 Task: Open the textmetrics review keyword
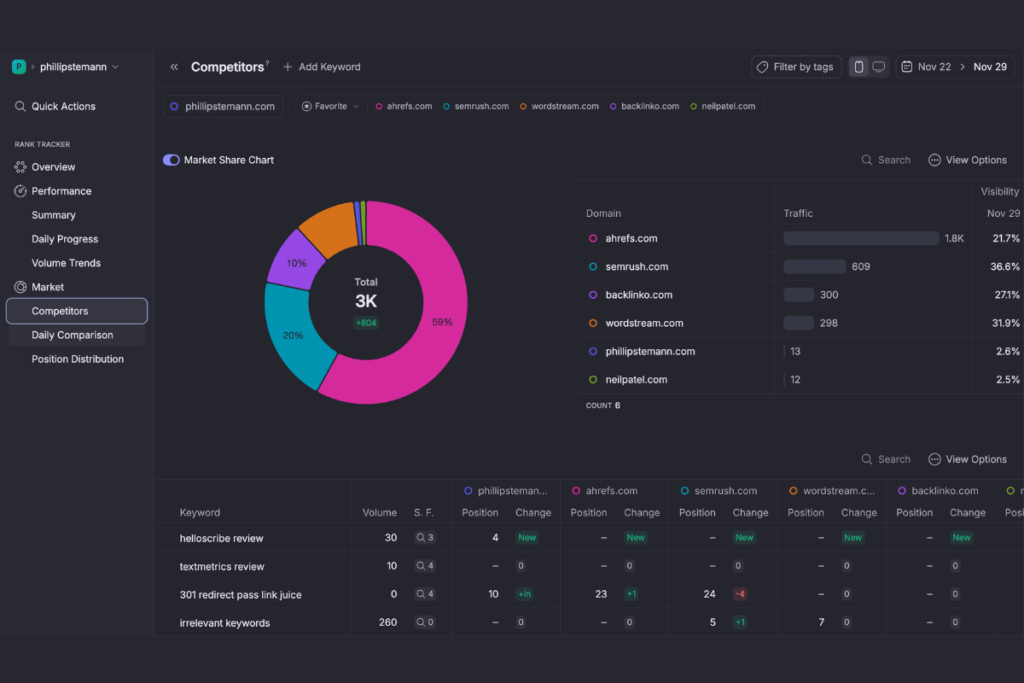point(221,566)
